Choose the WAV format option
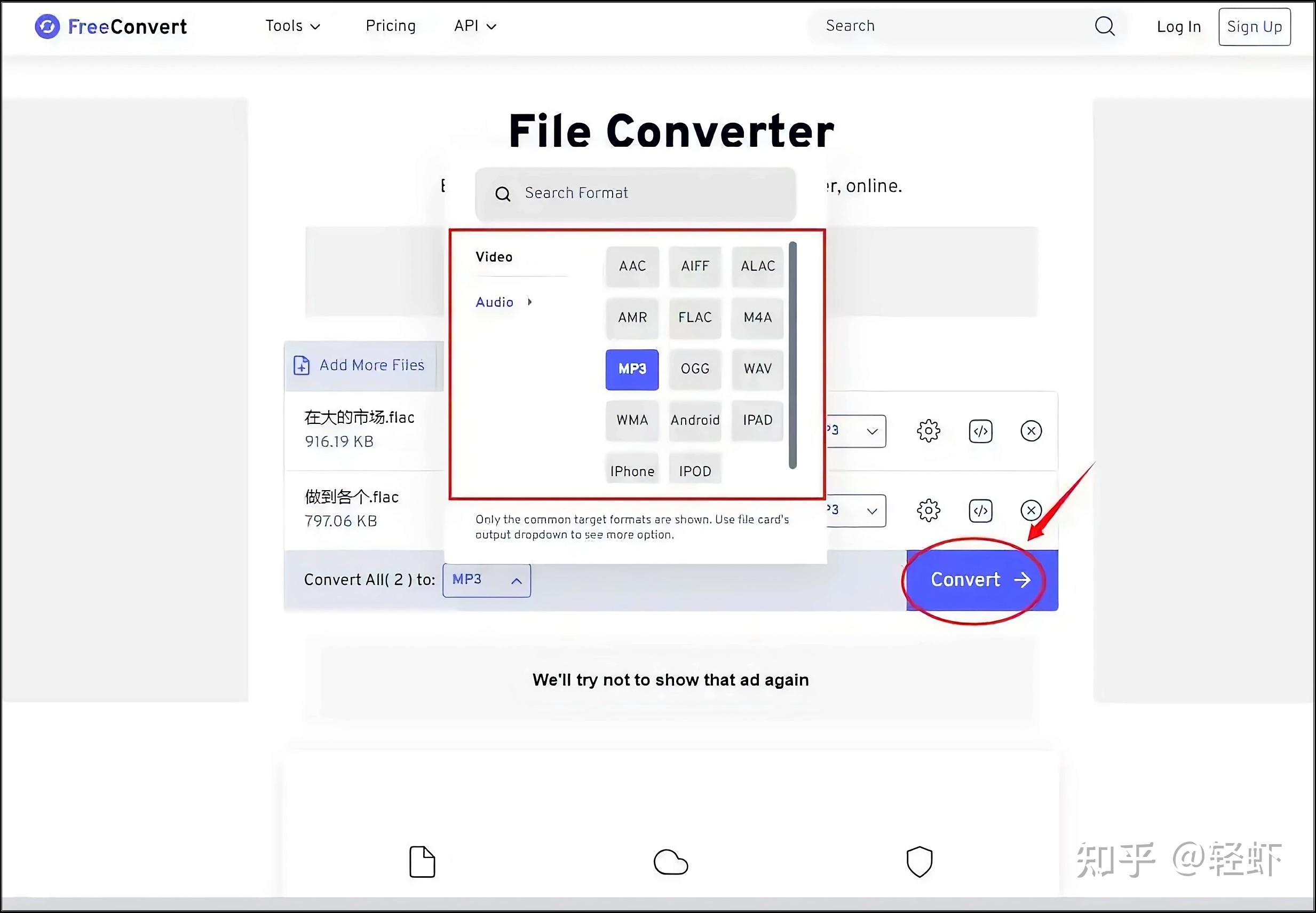This screenshot has width=1316, height=913. 757,369
